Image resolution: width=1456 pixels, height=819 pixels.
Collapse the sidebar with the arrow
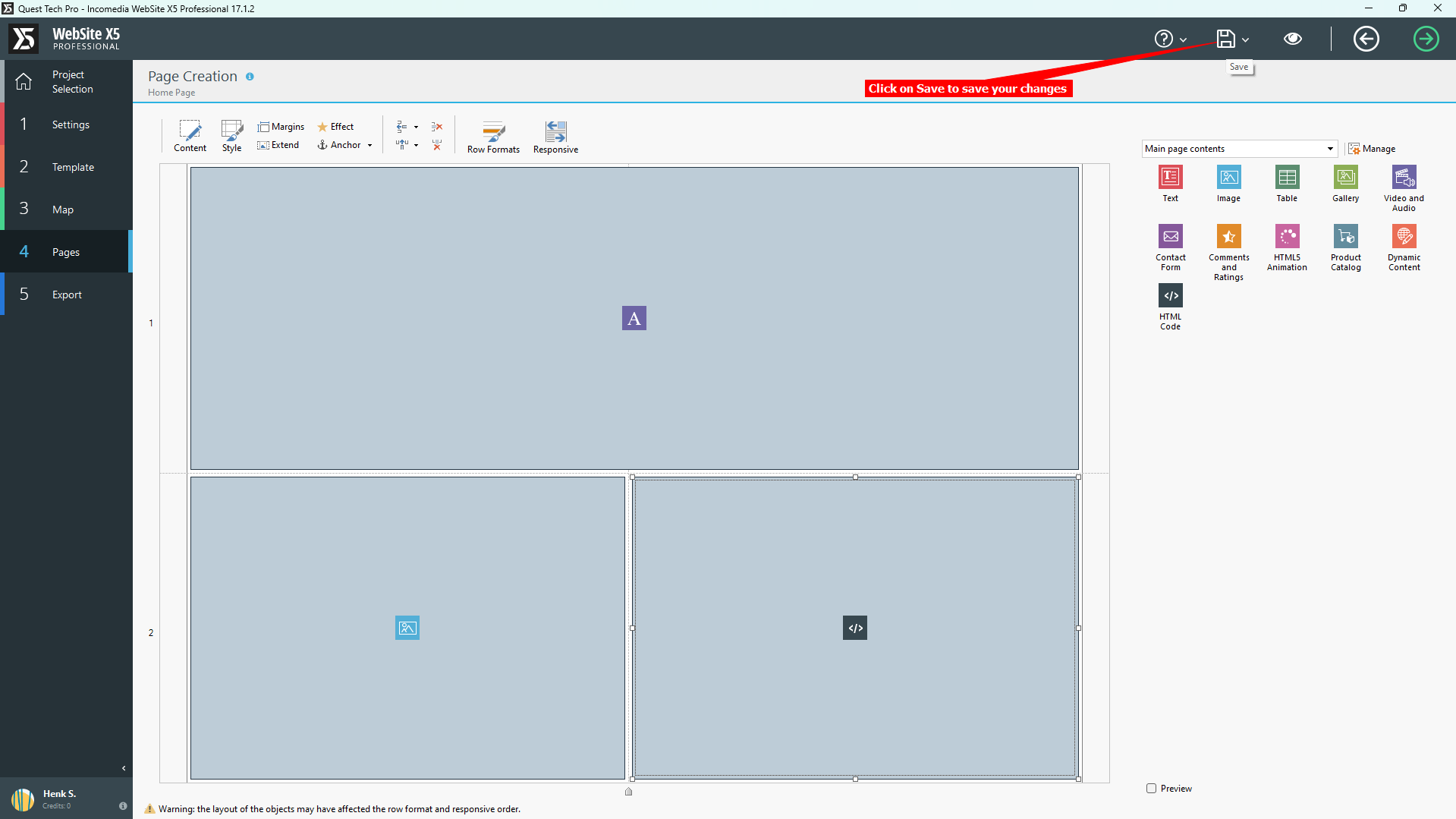124,768
